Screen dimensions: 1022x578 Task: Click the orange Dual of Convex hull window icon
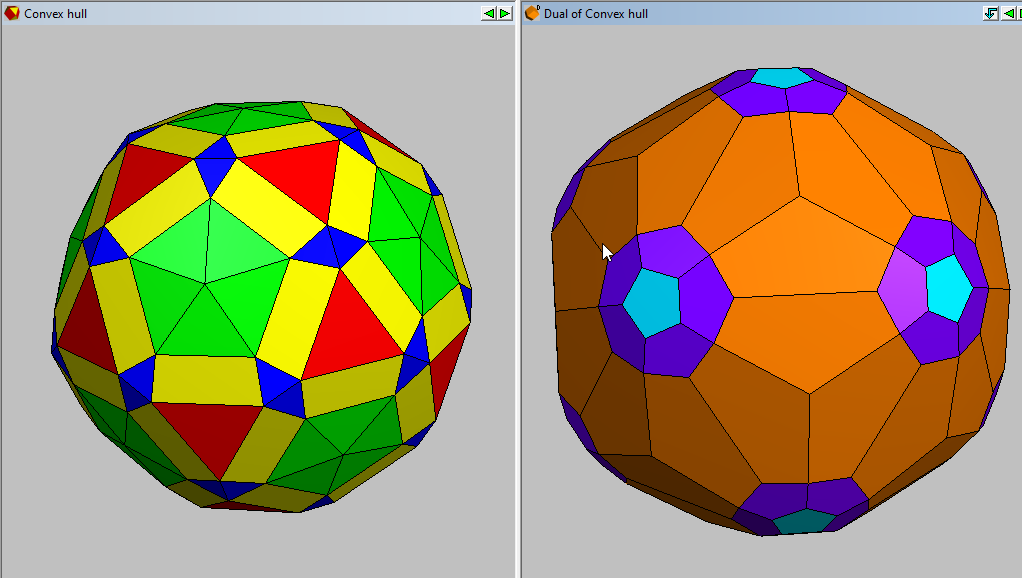pyautogui.click(x=533, y=13)
